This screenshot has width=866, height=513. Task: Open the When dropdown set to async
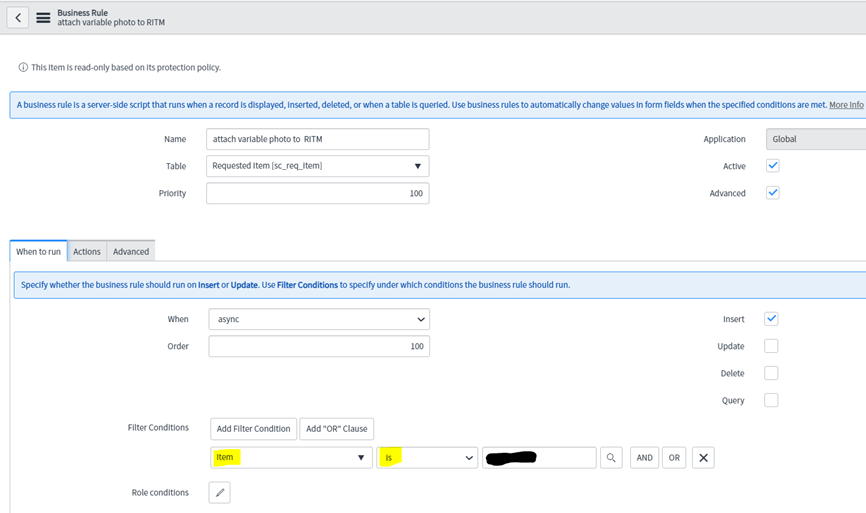(x=319, y=319)
